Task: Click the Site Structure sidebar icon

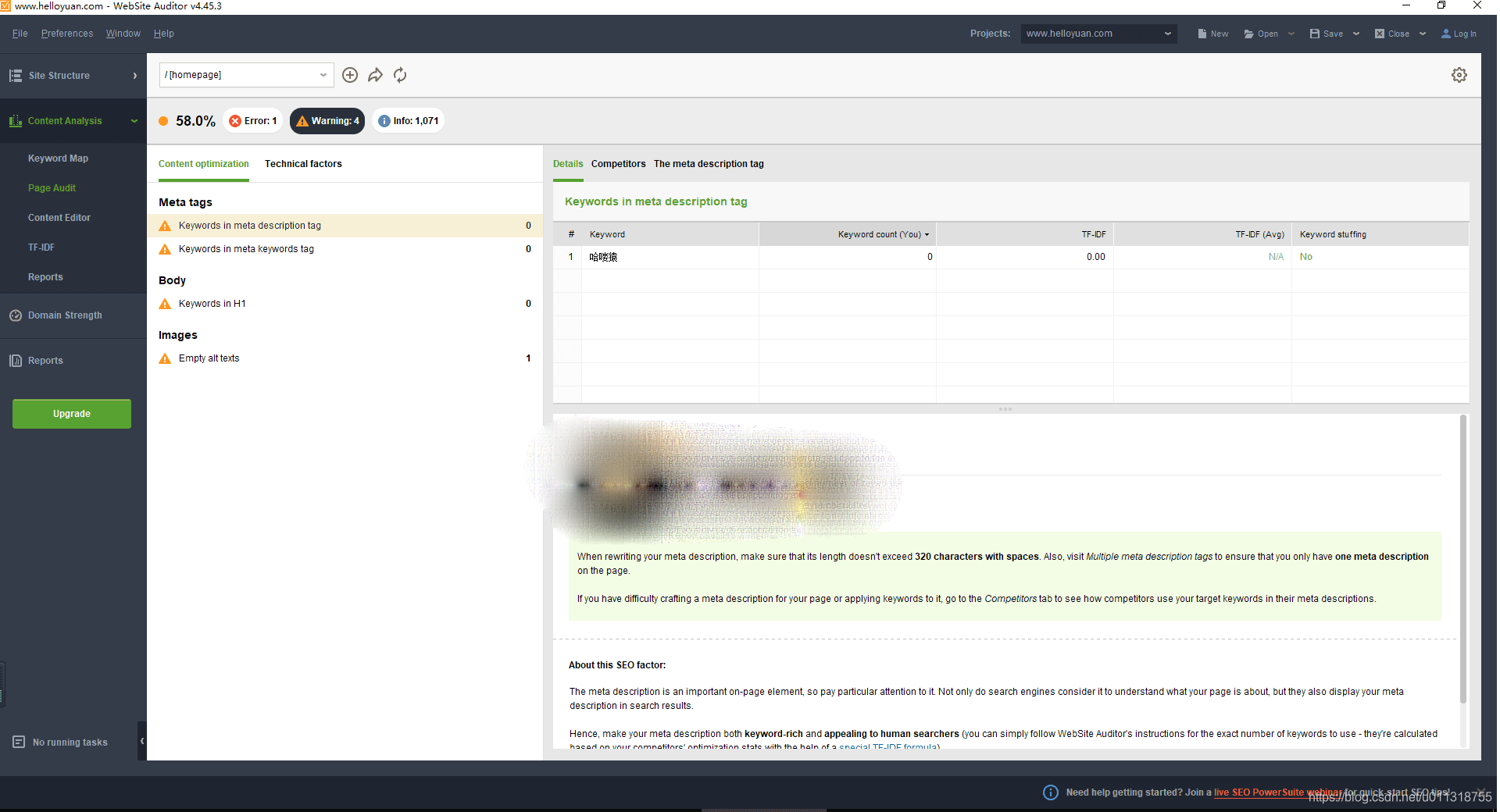Action: pos(16,76)
